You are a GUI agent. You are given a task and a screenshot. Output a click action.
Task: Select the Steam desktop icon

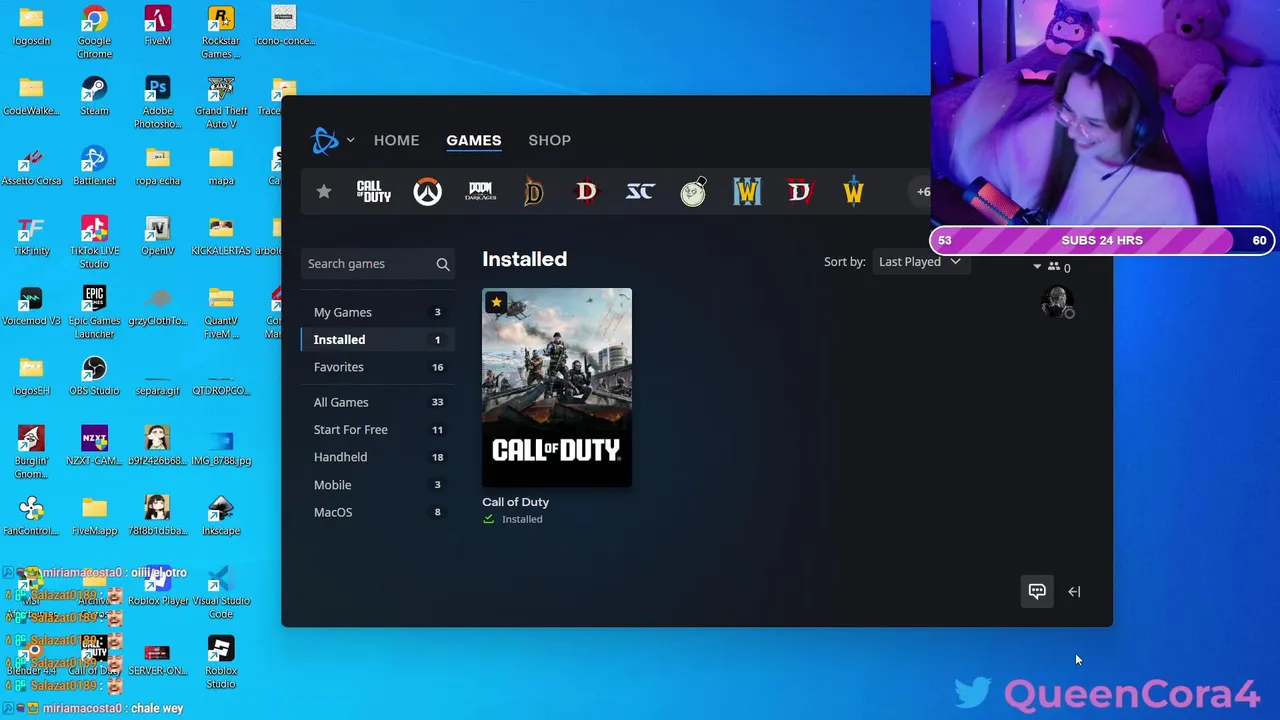(94, 97)
